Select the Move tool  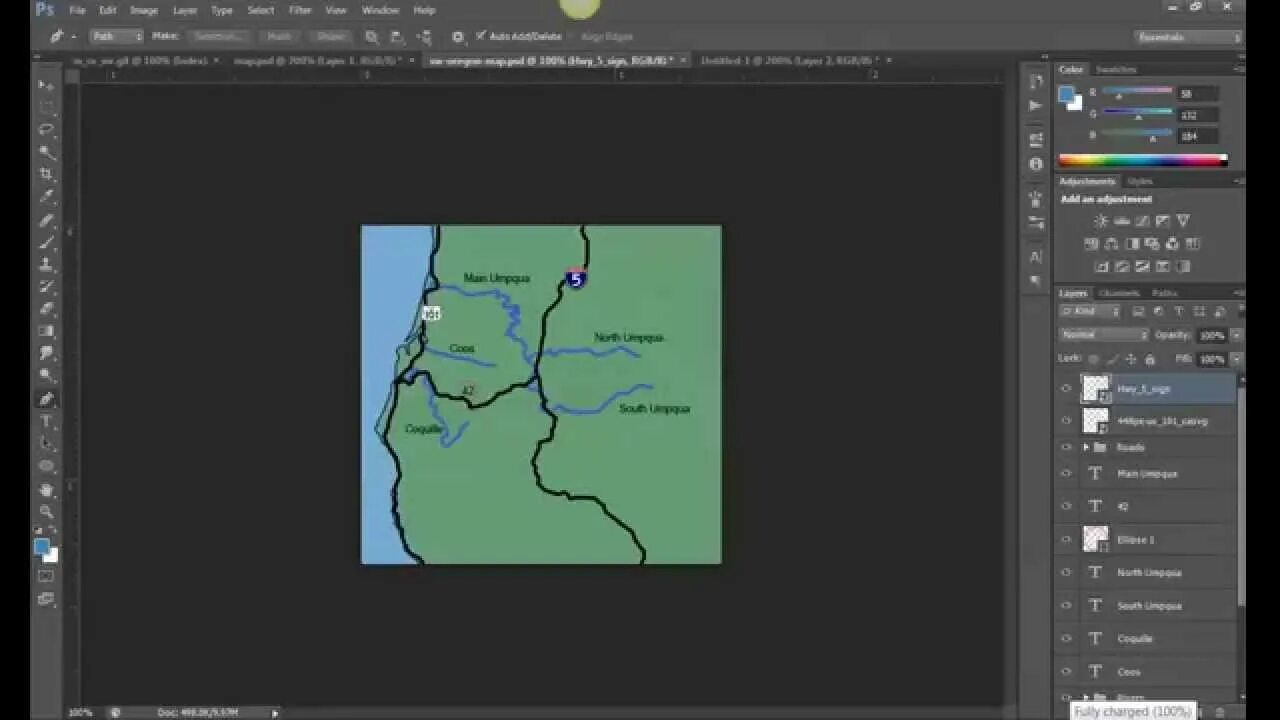(46, 85)
